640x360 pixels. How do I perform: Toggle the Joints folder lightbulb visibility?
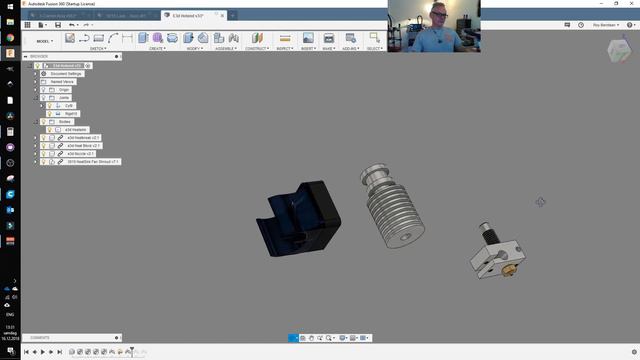click(44, 98)
